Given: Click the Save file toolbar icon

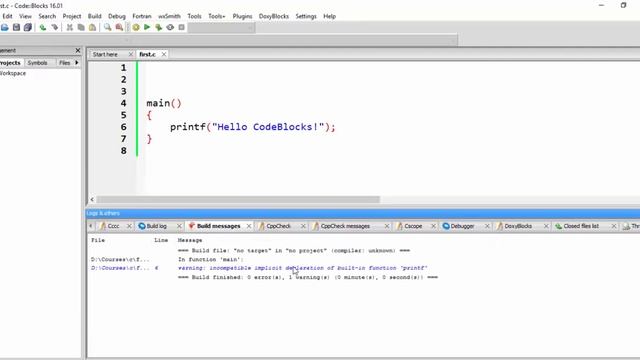Looking at the screenshot, I should (x=16, y=27).
